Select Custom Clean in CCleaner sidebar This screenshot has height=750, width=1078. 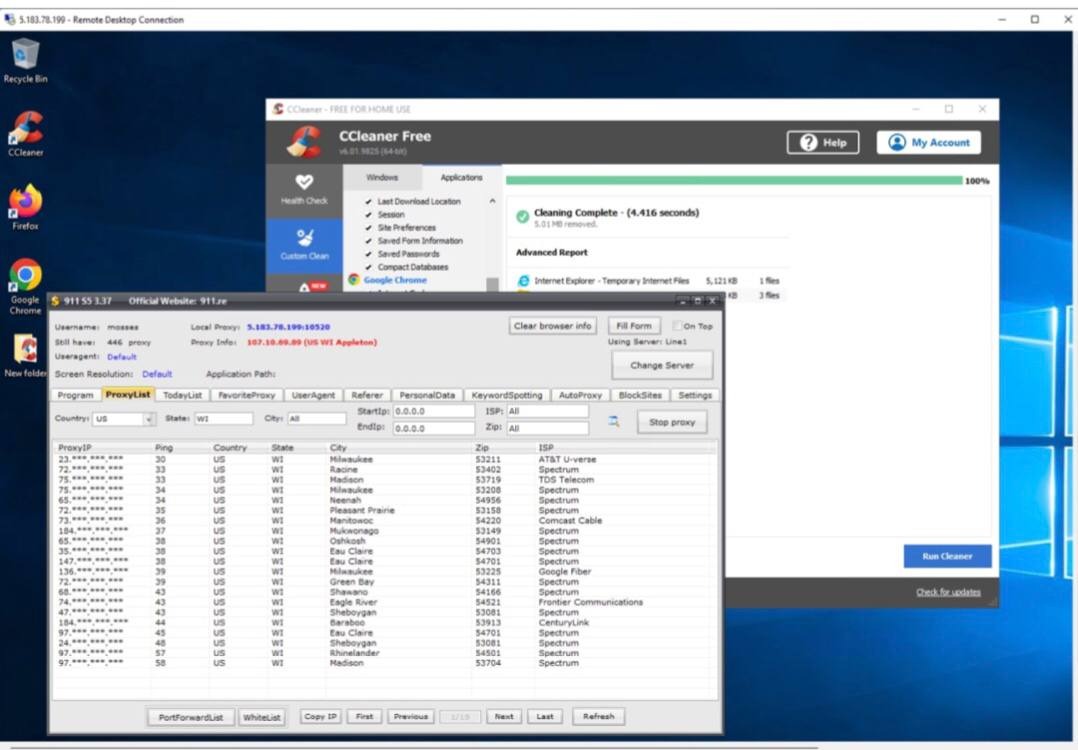(x=304, y=245)
